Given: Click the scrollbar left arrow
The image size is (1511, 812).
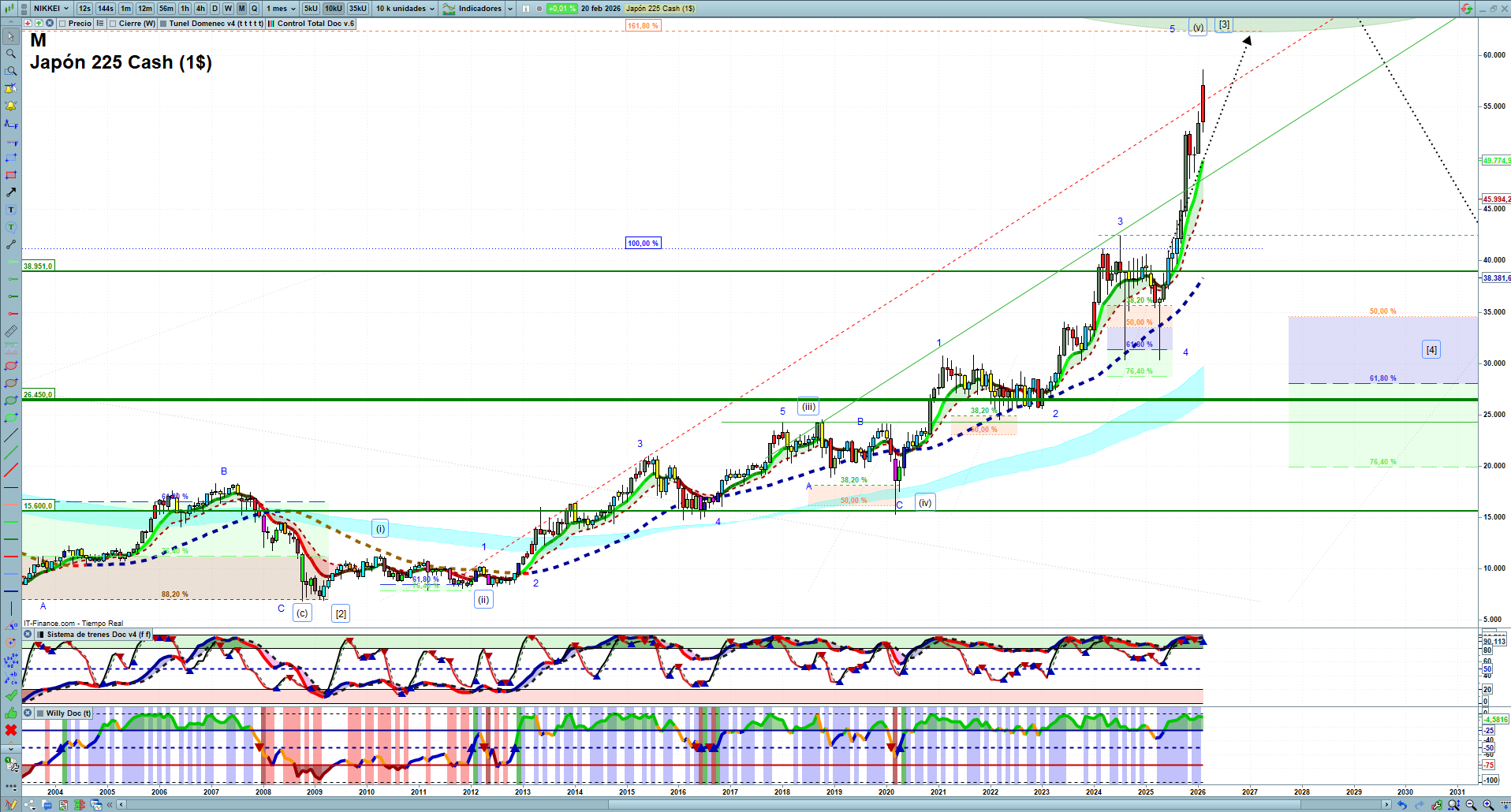Looking at the screenshot, I should click(x=121, y=805).
